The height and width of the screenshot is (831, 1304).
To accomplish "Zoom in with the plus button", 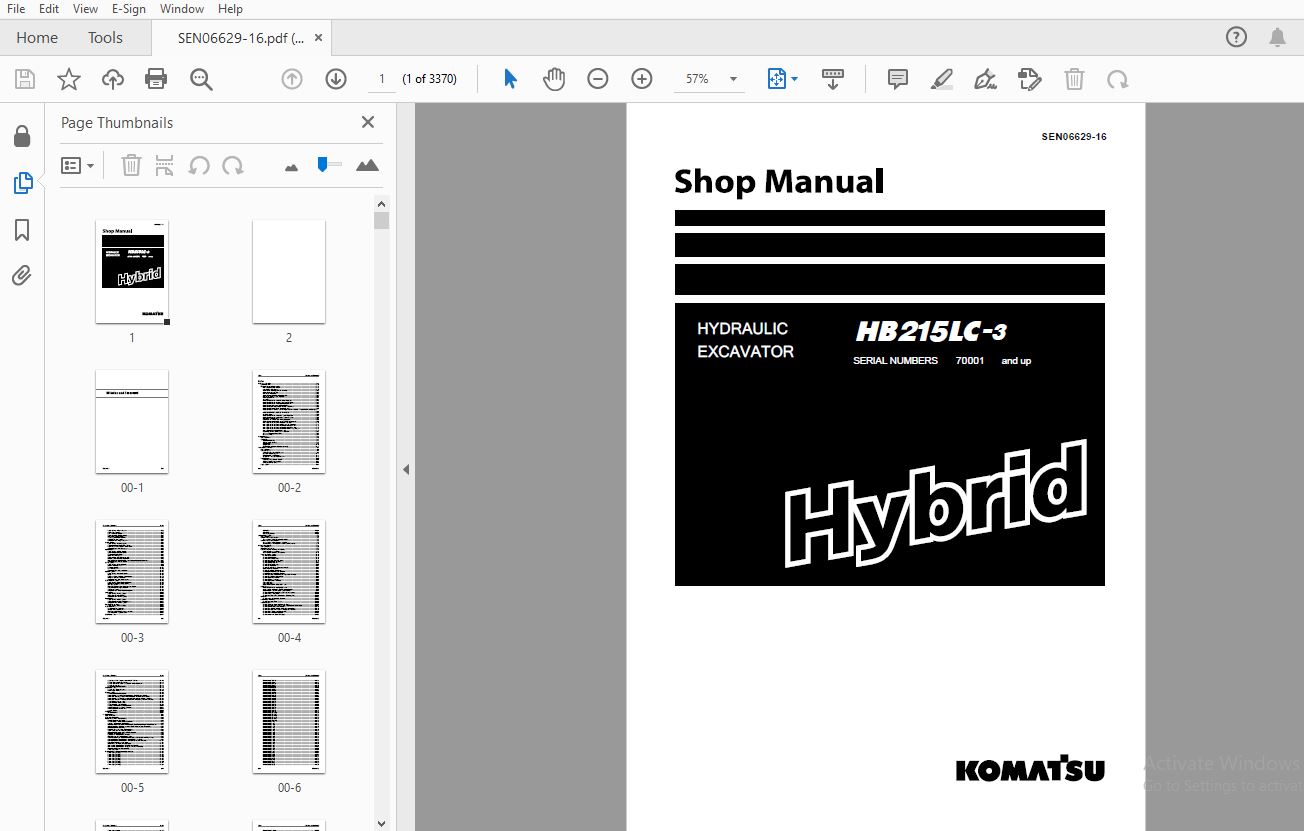I will (x=642, y=79).
